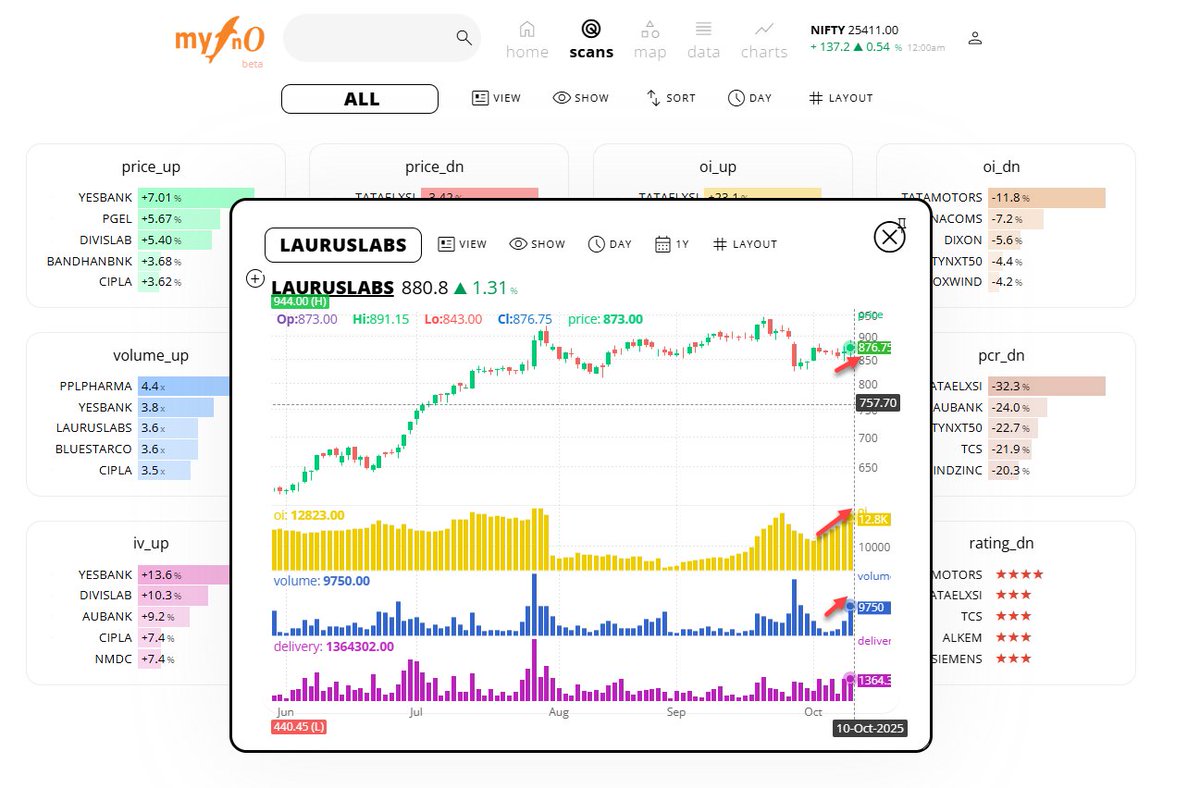The image size is (1200, 788).
Task: Open the LAYOUT selector in the popup
Action: pyautogui.click(x=744, y=243)
